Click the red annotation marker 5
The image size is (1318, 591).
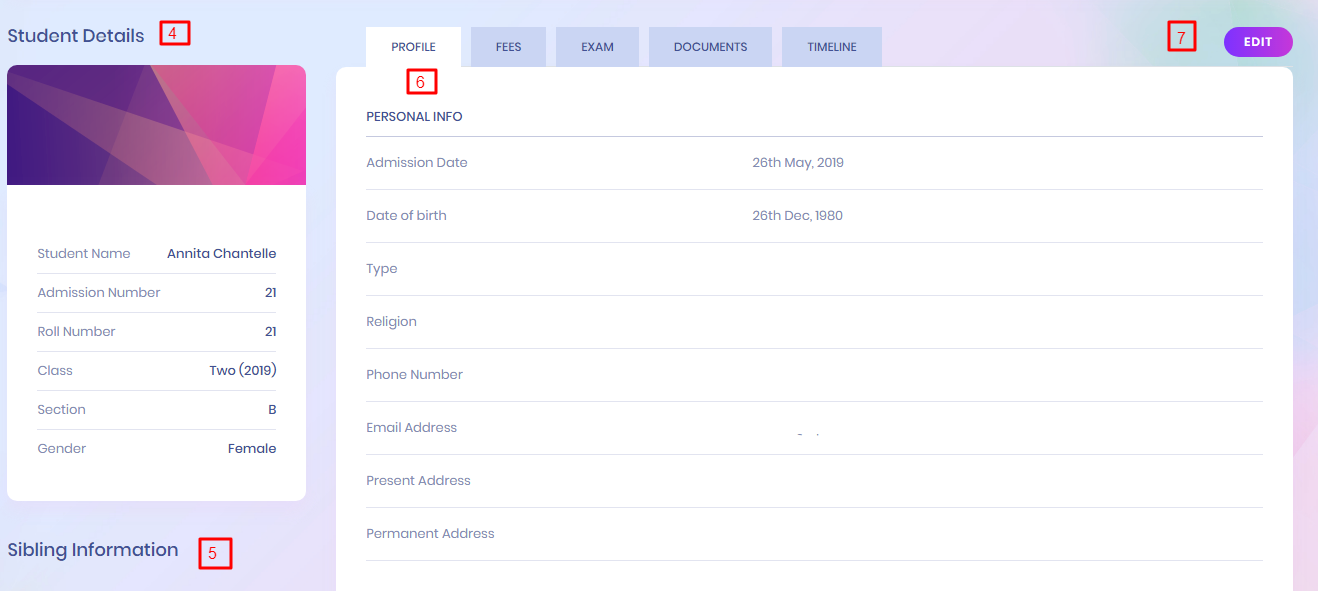[214, 553]
